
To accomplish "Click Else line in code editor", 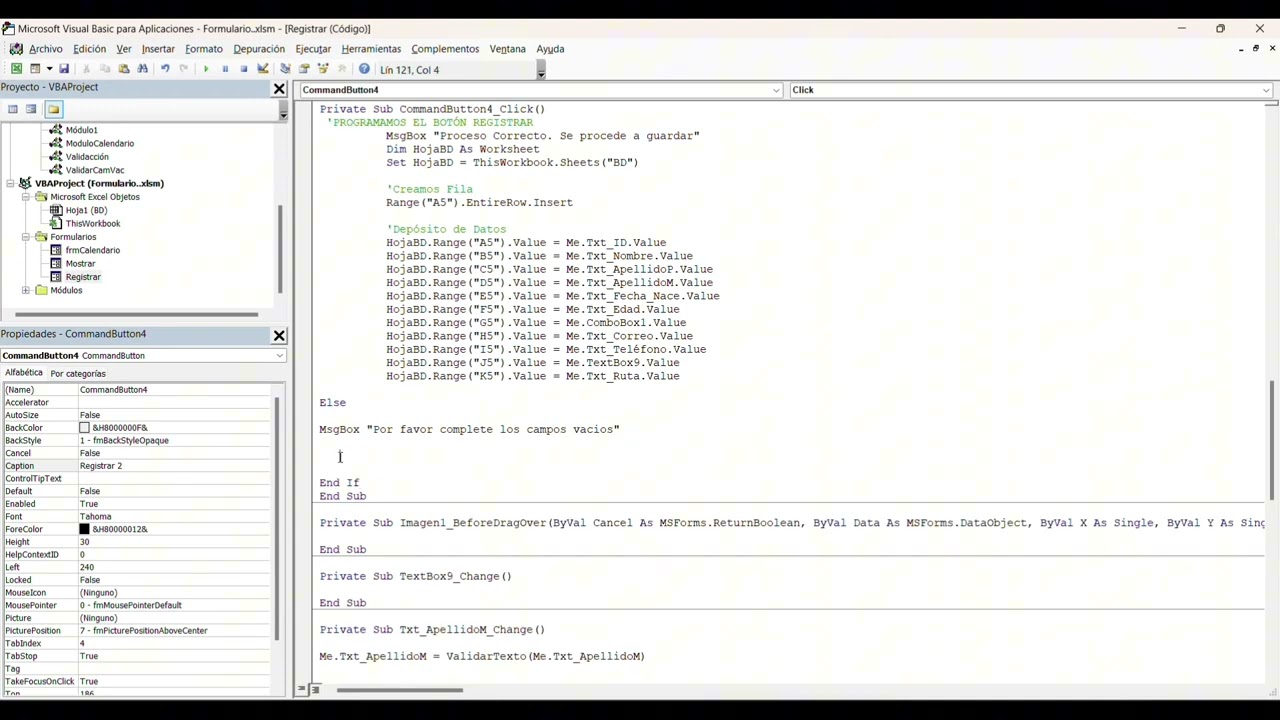I will point(333,403).
